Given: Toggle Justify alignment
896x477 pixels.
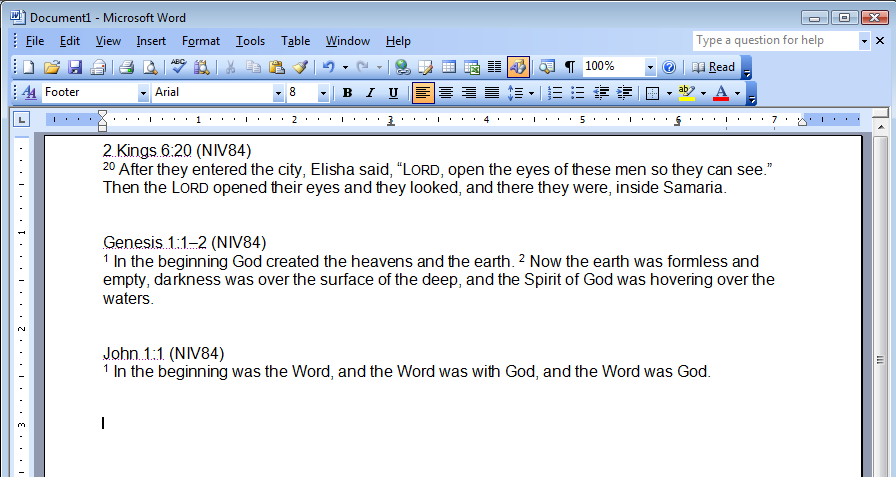Looking at the screenshot, I should (x=492, y=93).
